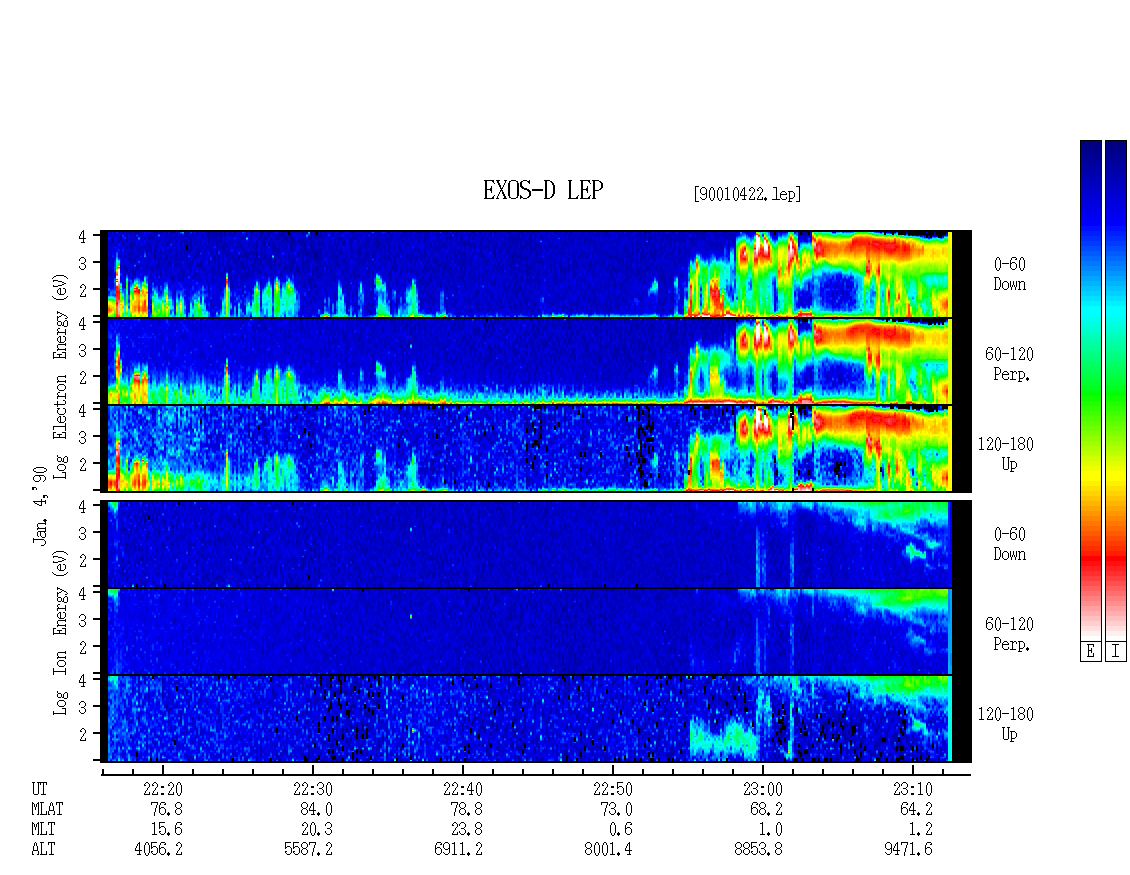This screenshot has height=875, width=1130.
Task: Click the MLT value 23.8
Action: coord(466,830)
